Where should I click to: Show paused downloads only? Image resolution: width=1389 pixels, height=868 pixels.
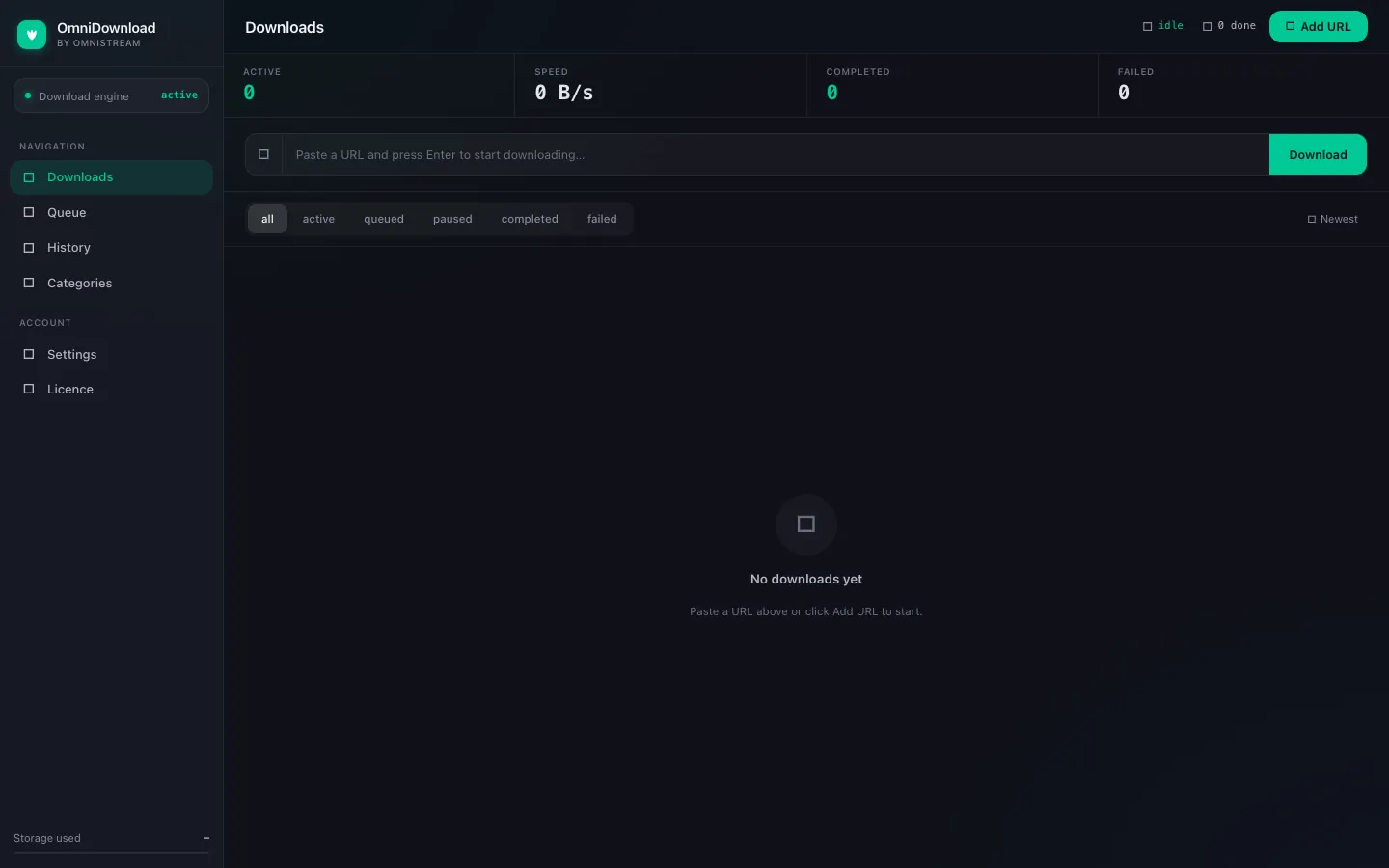(x=452, y=219)
